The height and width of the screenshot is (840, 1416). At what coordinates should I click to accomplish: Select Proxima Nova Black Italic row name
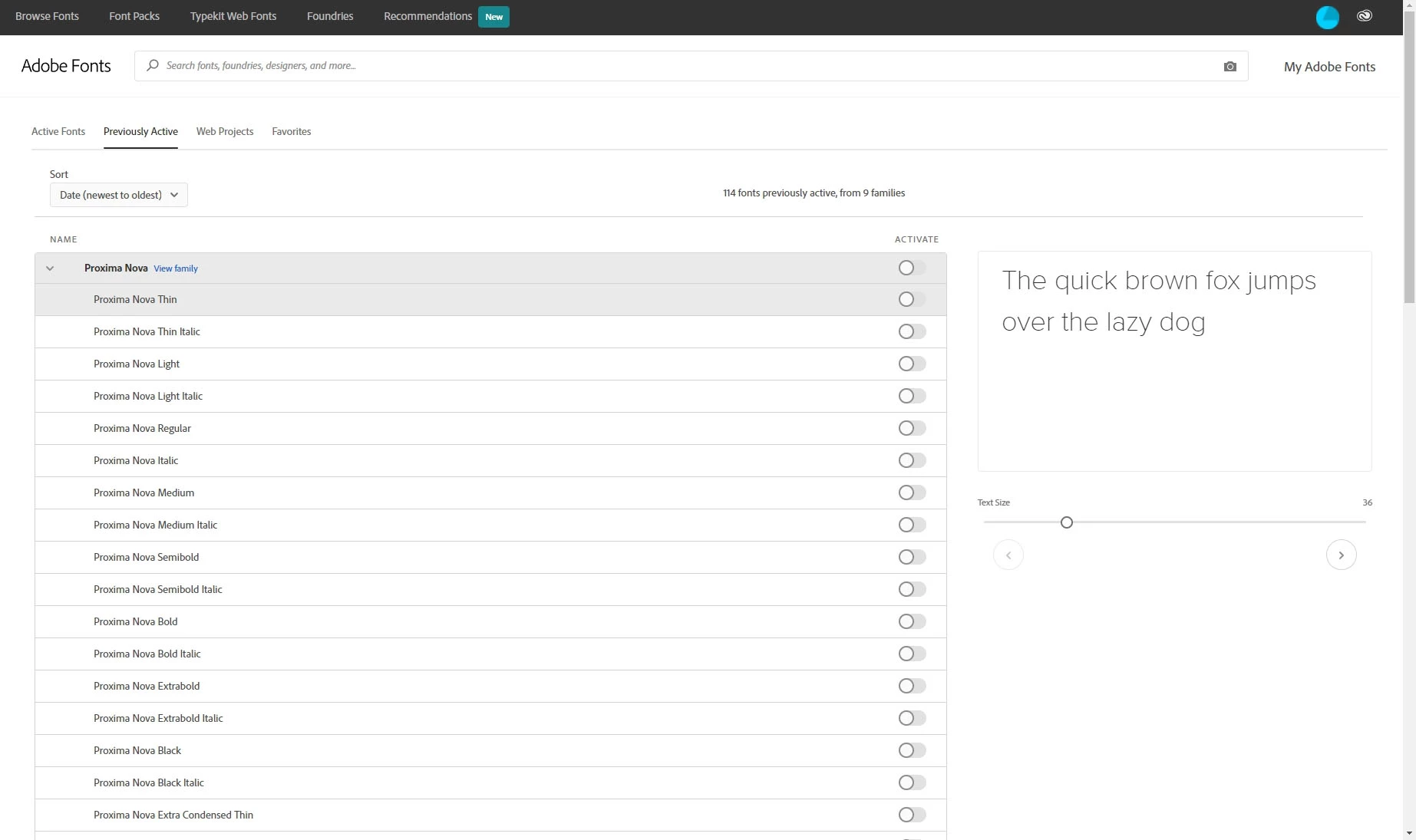click(x=149, y=782)
